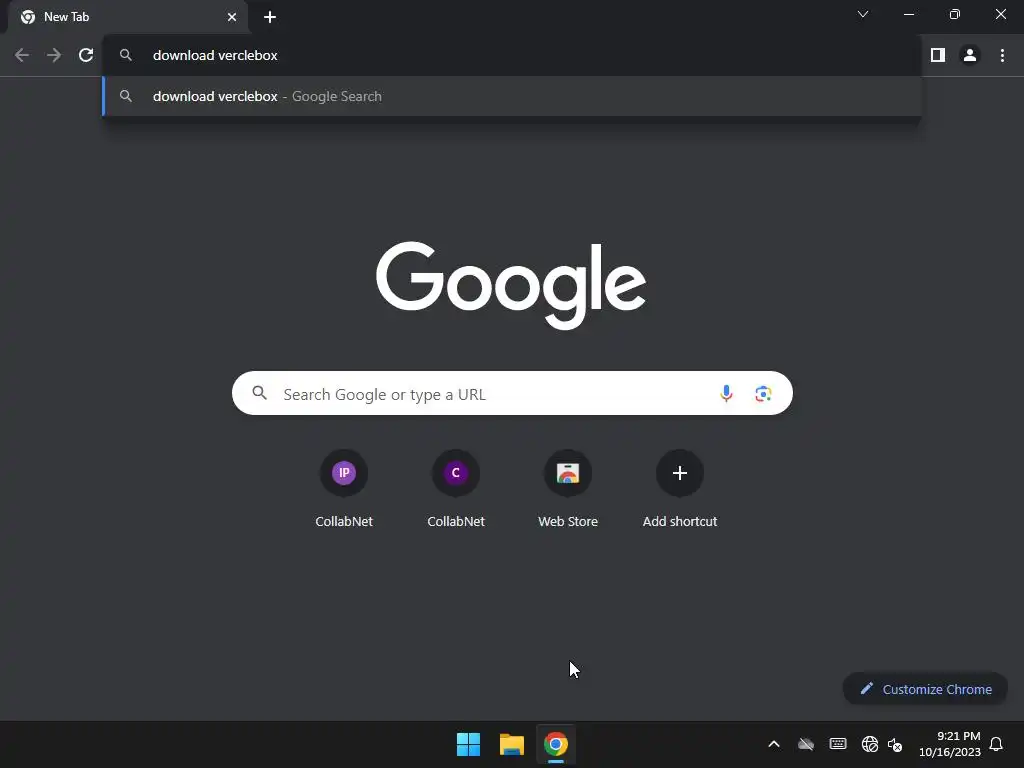The width and height of the screenshot is (1024, 768).
Task: Click the Google search box on page
Action: point(512,393)
